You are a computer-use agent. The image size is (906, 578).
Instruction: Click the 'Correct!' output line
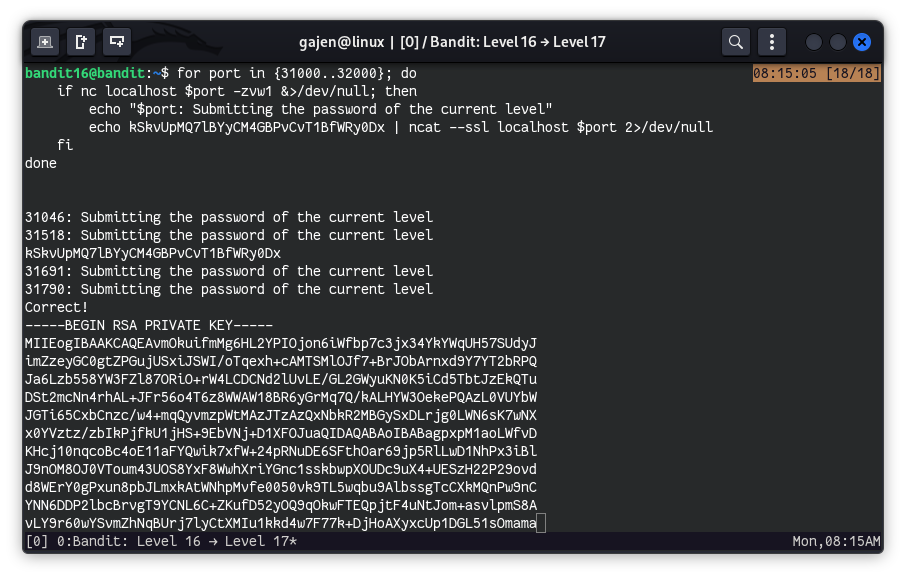click(56, 308)
